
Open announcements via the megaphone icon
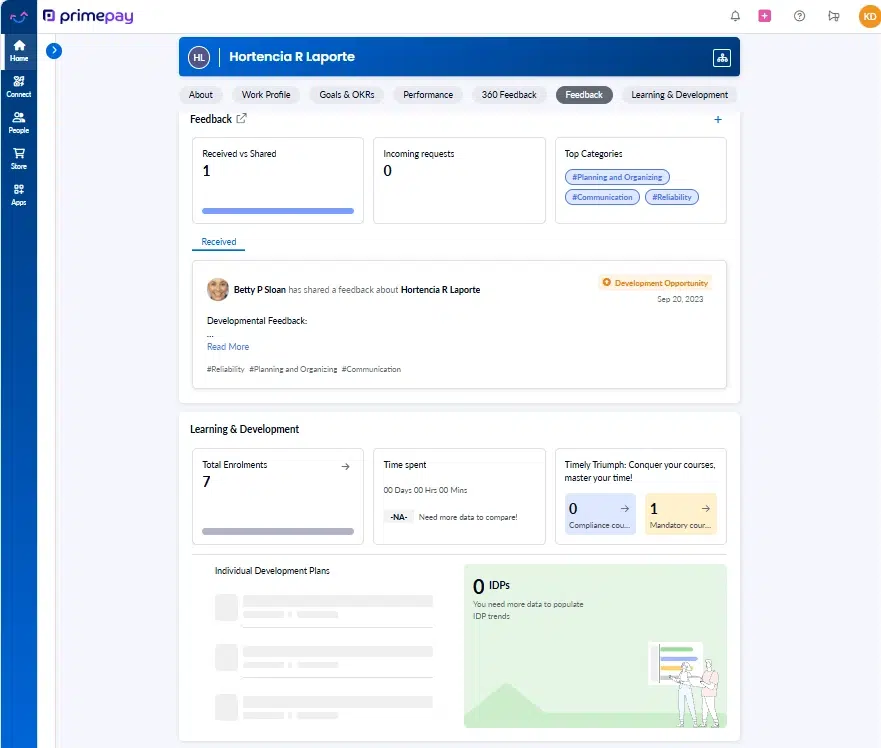[x=831, y=16]
